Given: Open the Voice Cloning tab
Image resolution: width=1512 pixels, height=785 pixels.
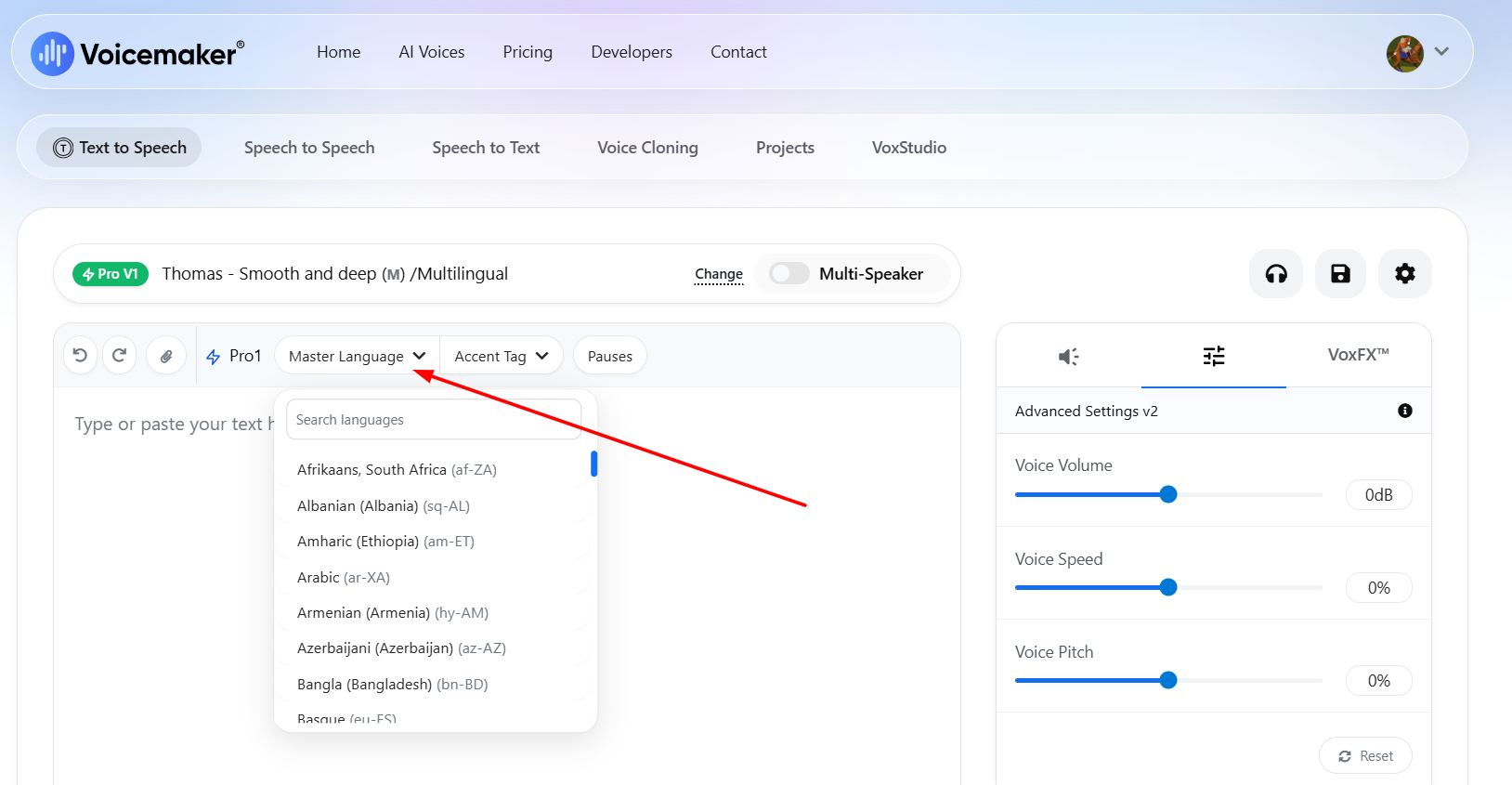Looking at the screenshot, I should (x=648, y=148).
